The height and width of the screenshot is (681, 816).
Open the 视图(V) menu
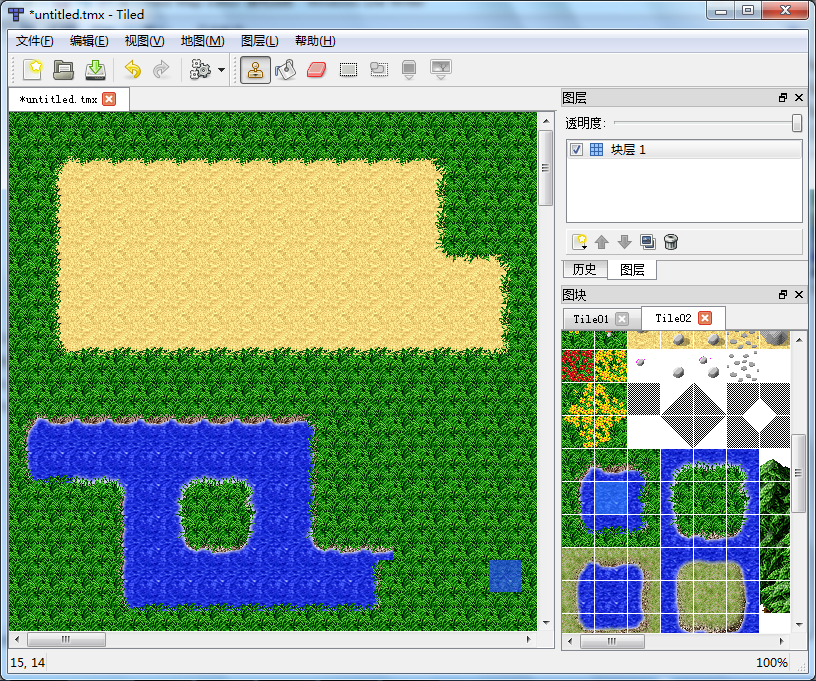(x=144, y=41)
